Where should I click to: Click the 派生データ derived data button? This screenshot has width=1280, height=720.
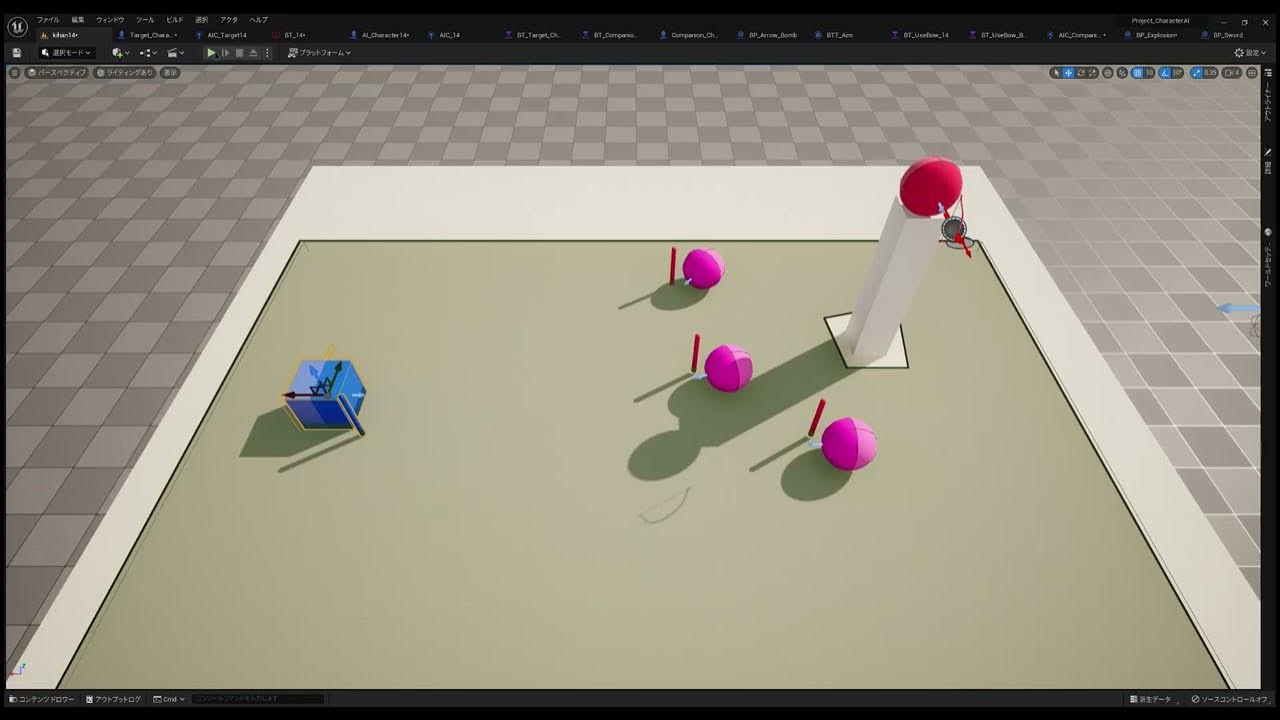click(x=1150, y=699)
